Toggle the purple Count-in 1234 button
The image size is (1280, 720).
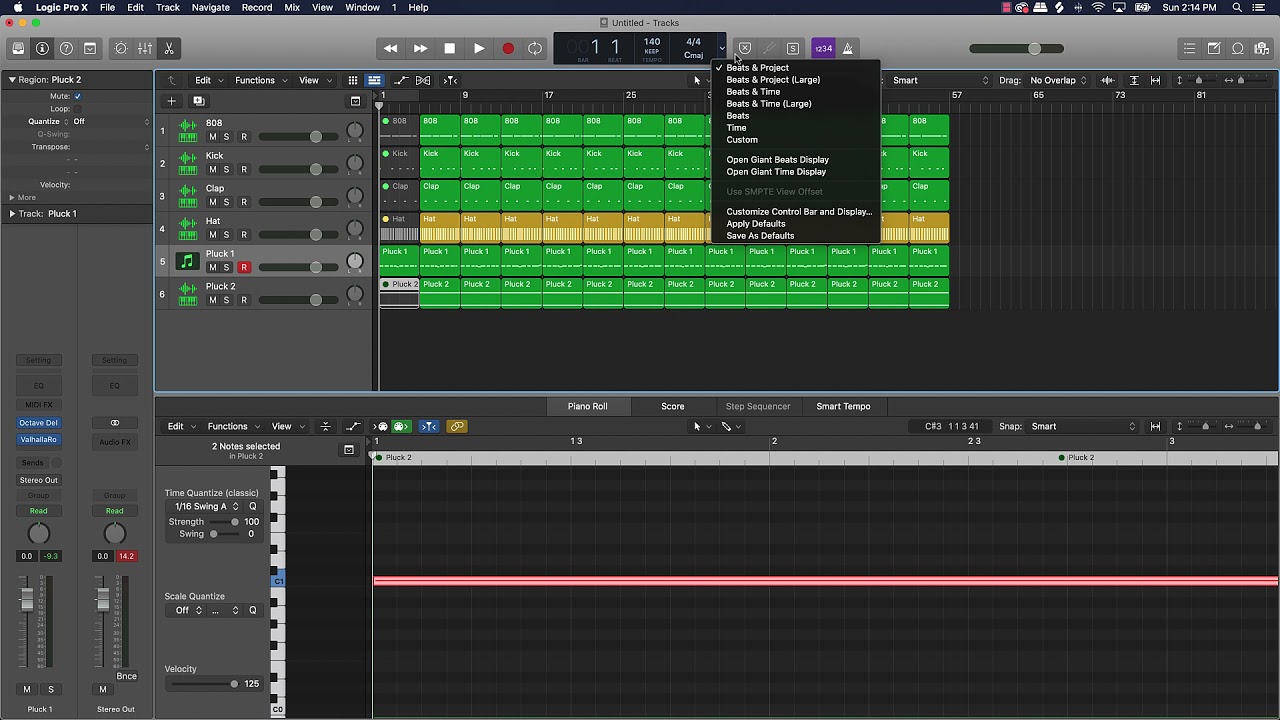823,48
